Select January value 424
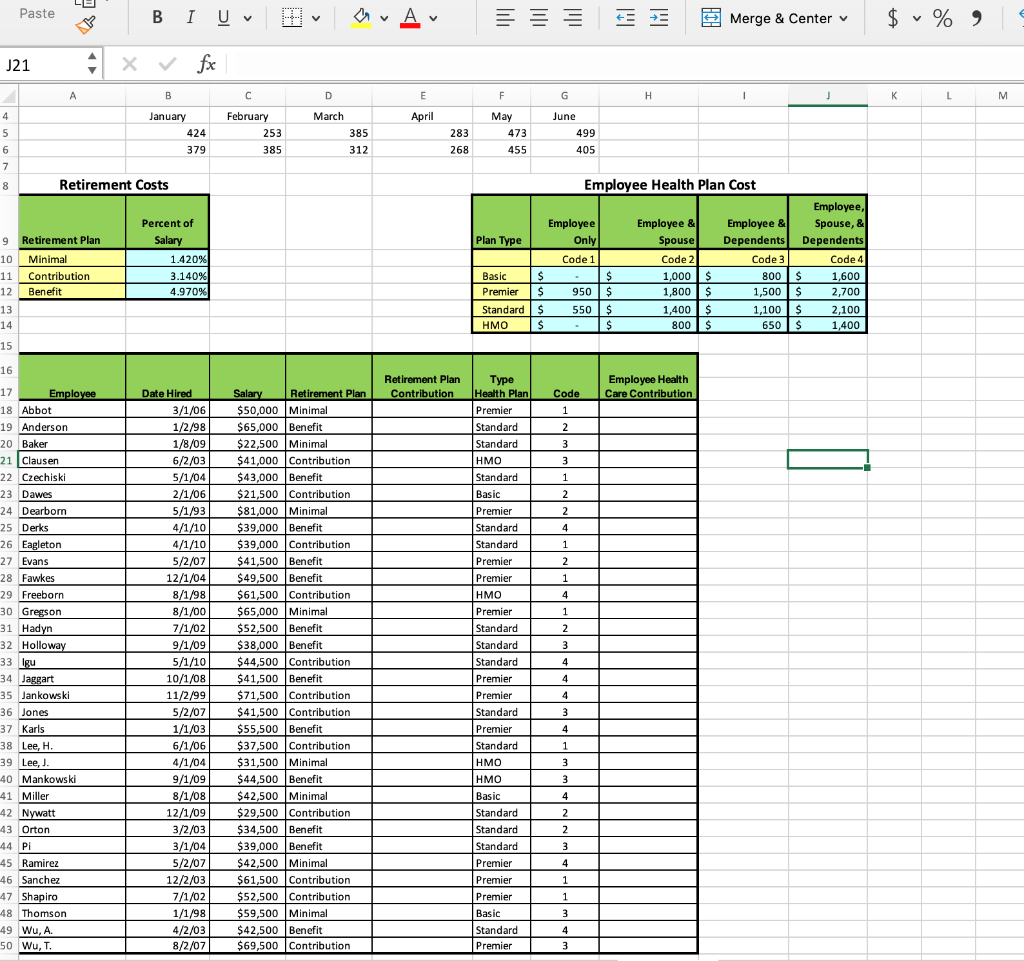Viewport: 1024px width, 961px height. click(x=167, y=133)
